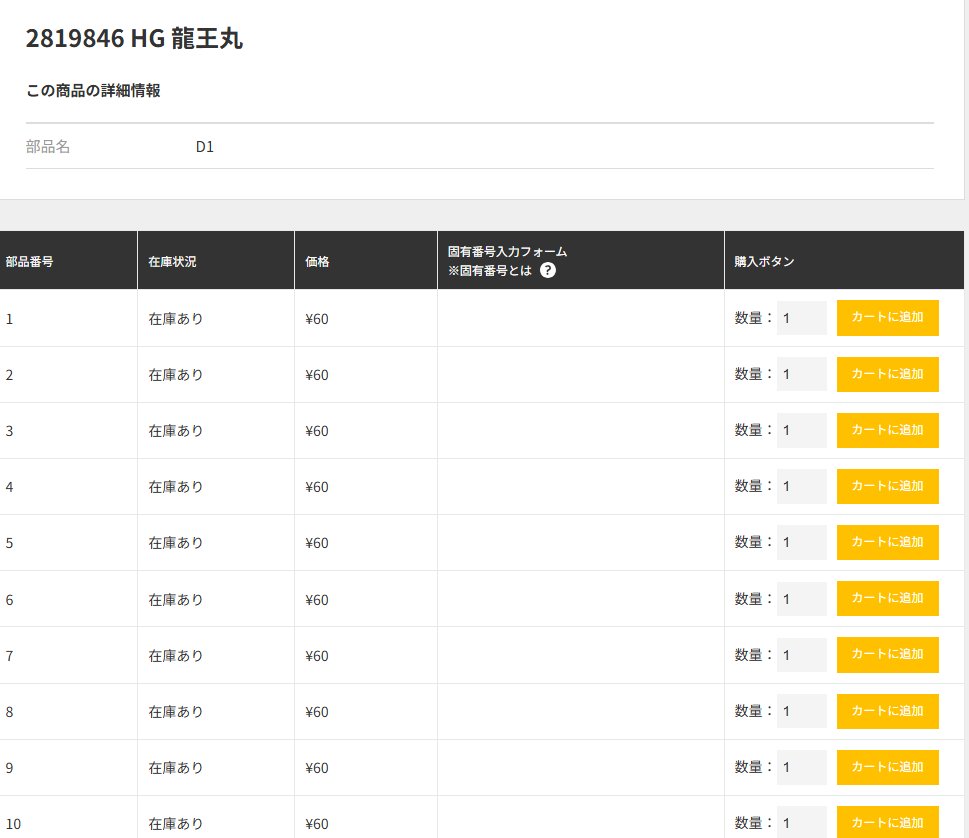The height and width of the screenshot is (838, 969).
Task: Click the この商品の詳細情報 heading
Action: click(93, 91)
